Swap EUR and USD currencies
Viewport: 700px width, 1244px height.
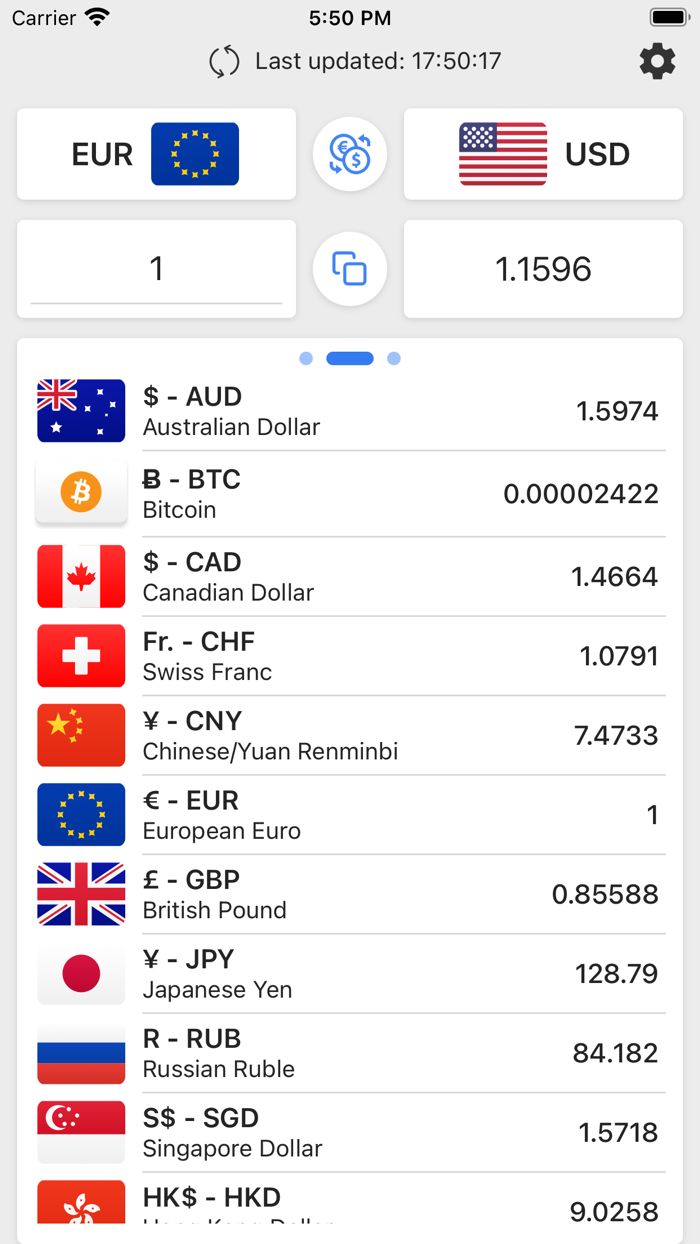pos(349,154)
